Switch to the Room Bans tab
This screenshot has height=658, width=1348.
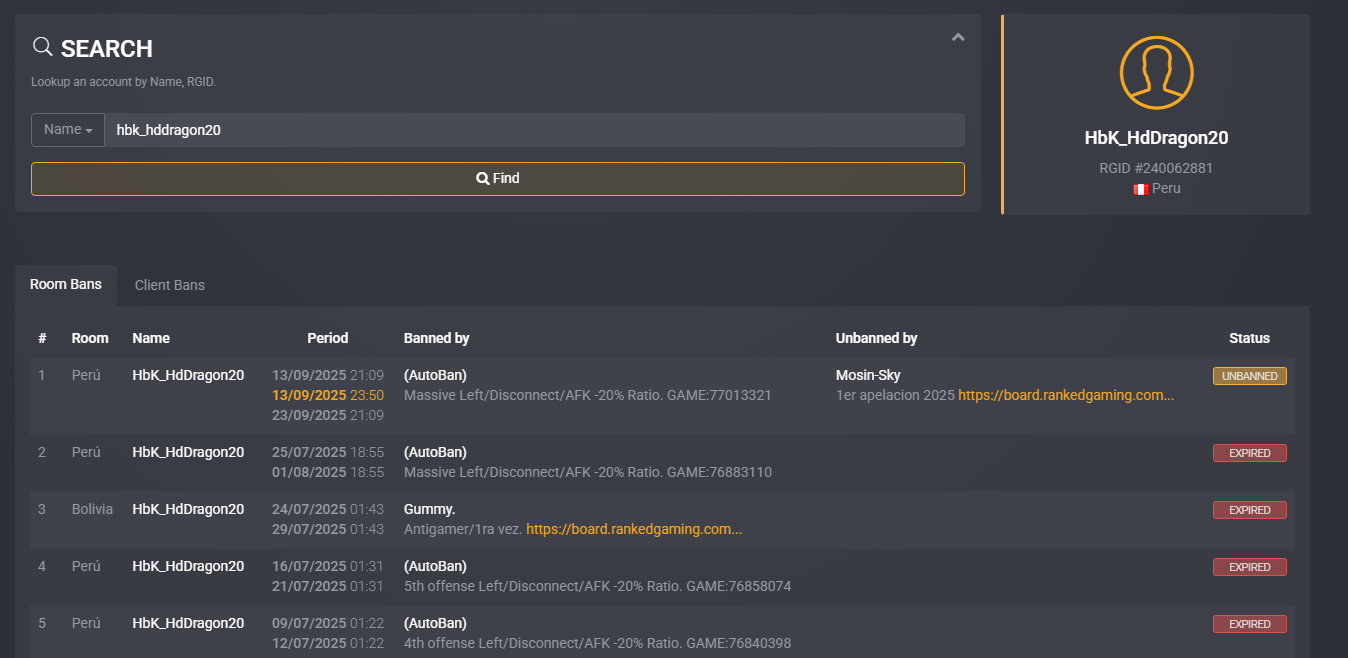click(66, 285)
